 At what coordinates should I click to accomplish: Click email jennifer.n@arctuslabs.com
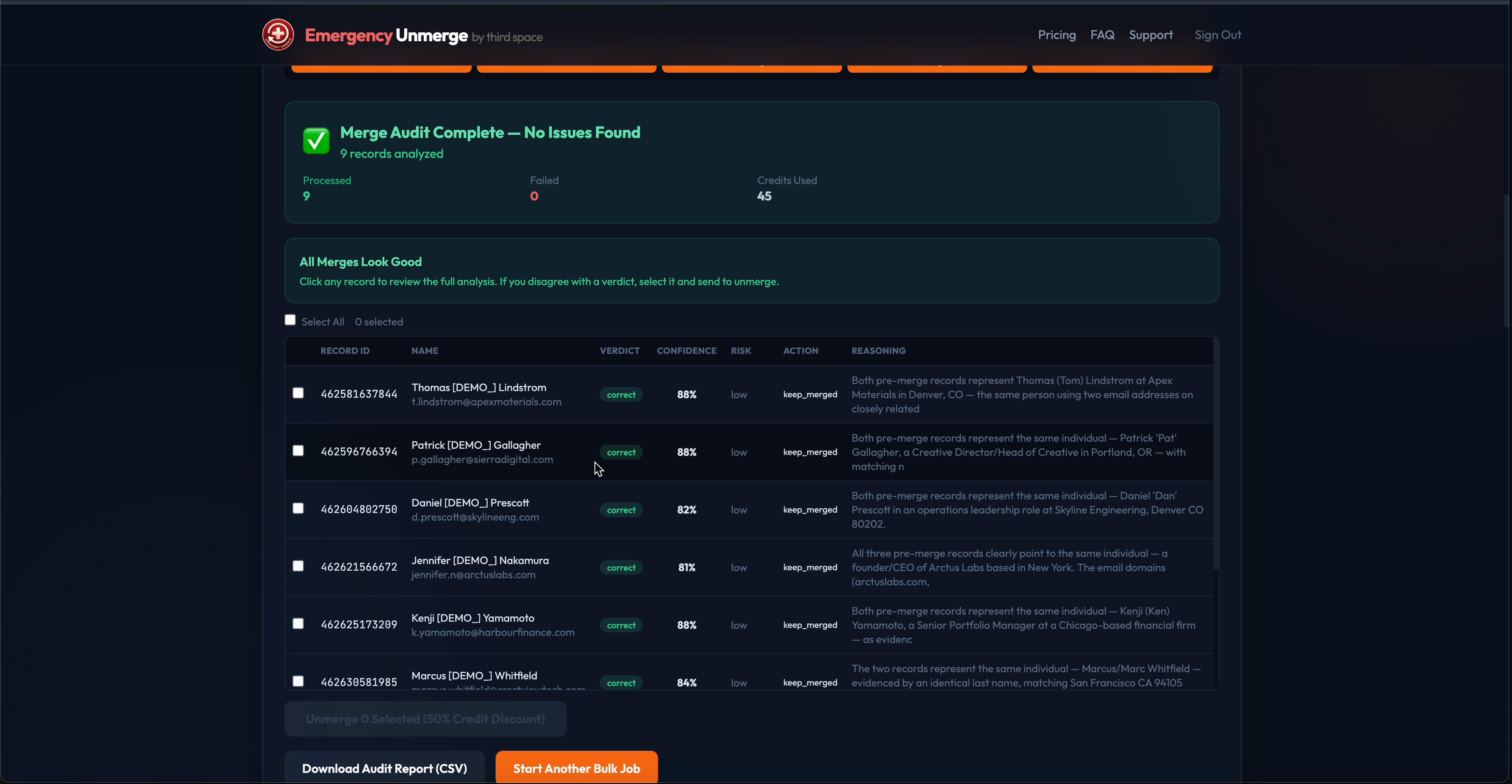coord(473,575)
